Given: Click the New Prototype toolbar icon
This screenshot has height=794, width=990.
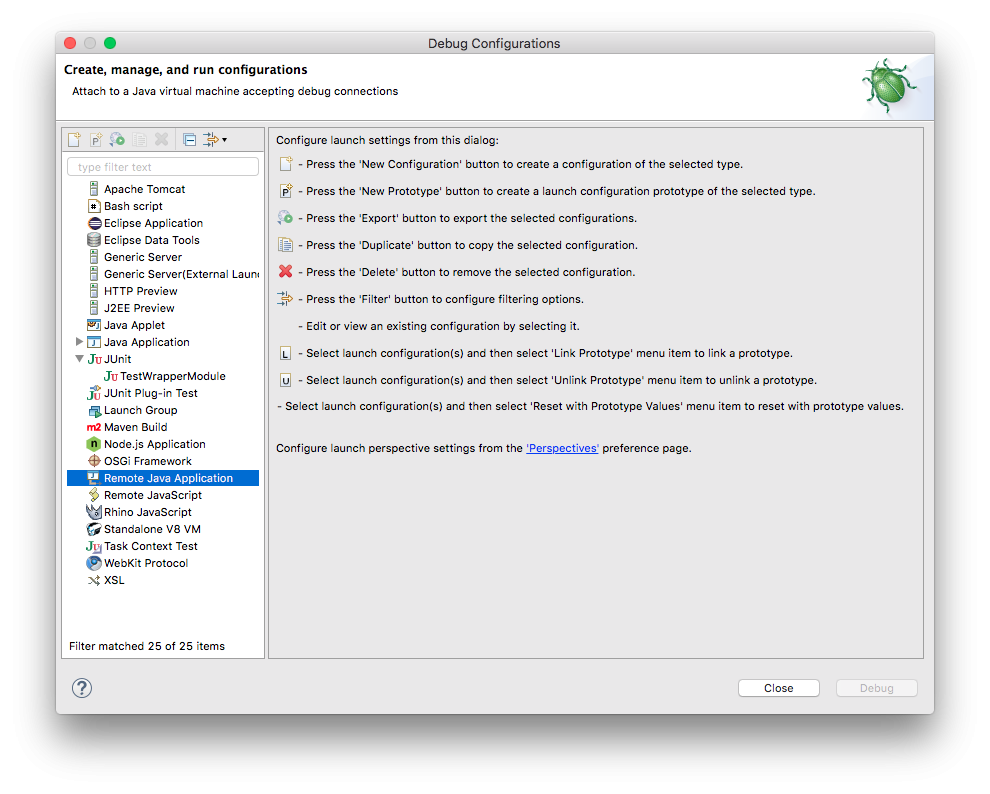Looking at the screenshot, I should tap(96, 140).
